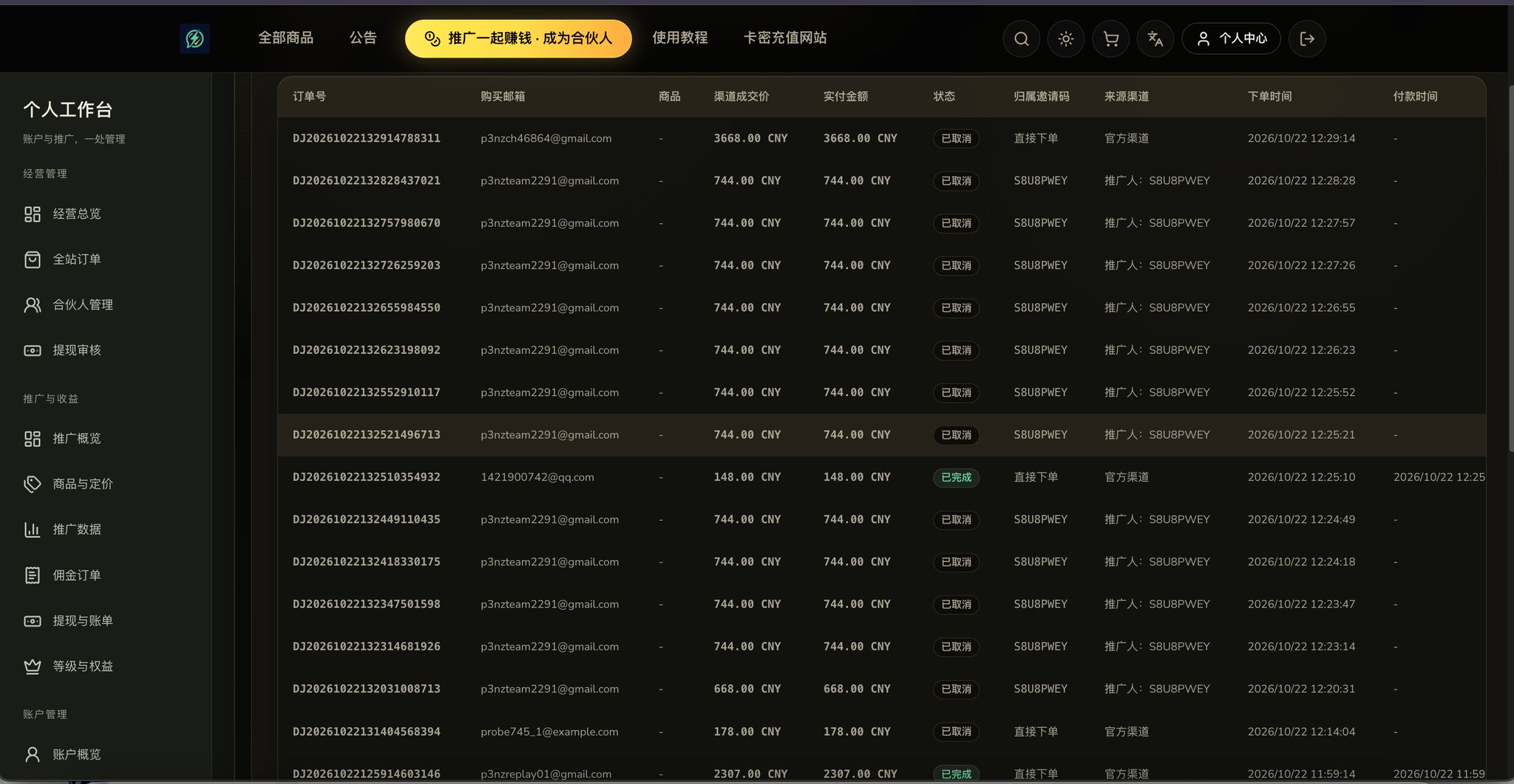The width and height of the screenshot is (1514, 784).
Task: Click the lightning bolt site logo
Action: pos(194,38)
